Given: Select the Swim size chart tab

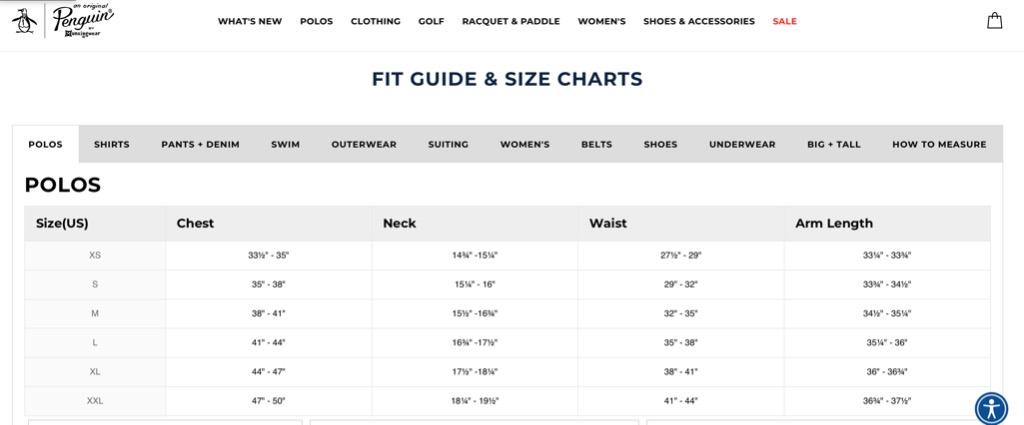Looking at the screenshot, I should click(285, 144).
